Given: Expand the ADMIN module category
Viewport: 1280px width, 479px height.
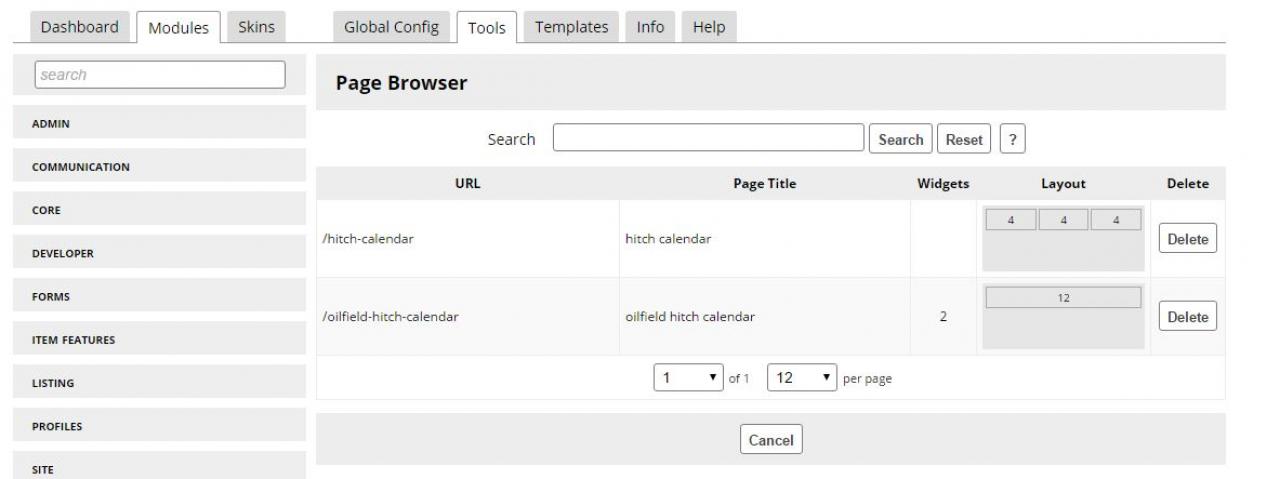Looking at the screenshot, I should click(x=160, y=124).
